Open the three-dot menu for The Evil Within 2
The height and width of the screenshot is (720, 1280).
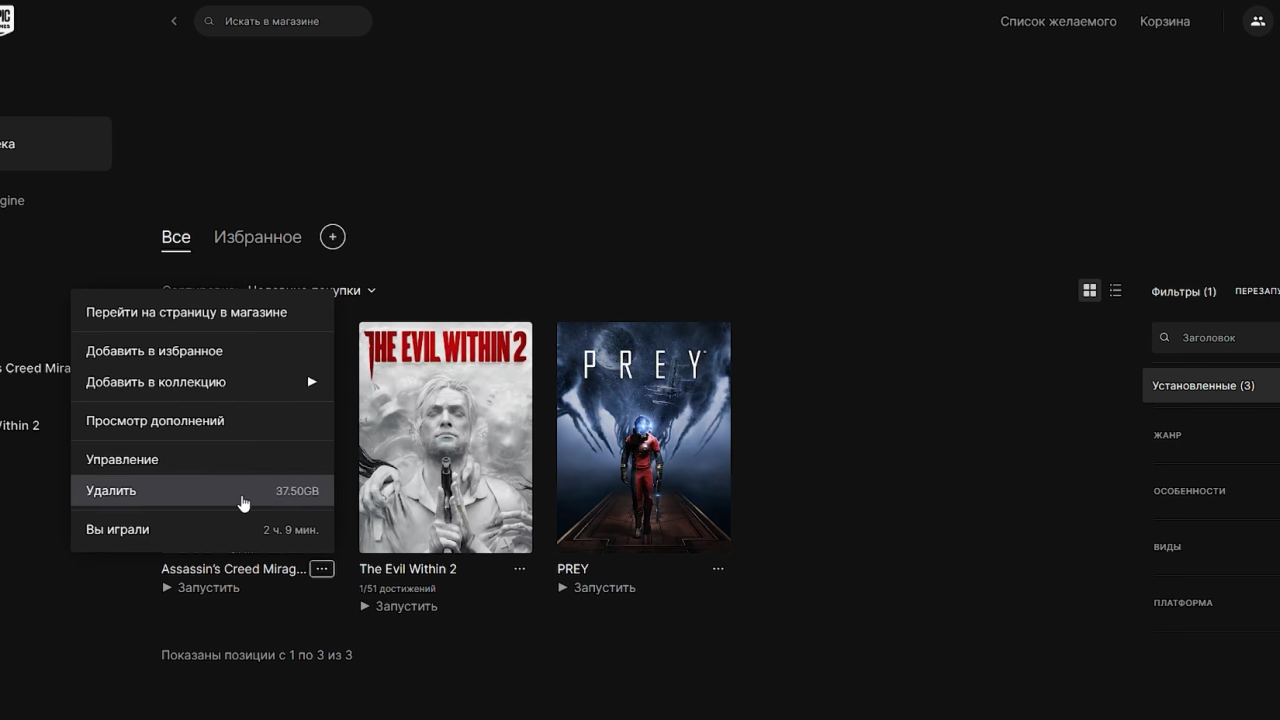point(520,569)
